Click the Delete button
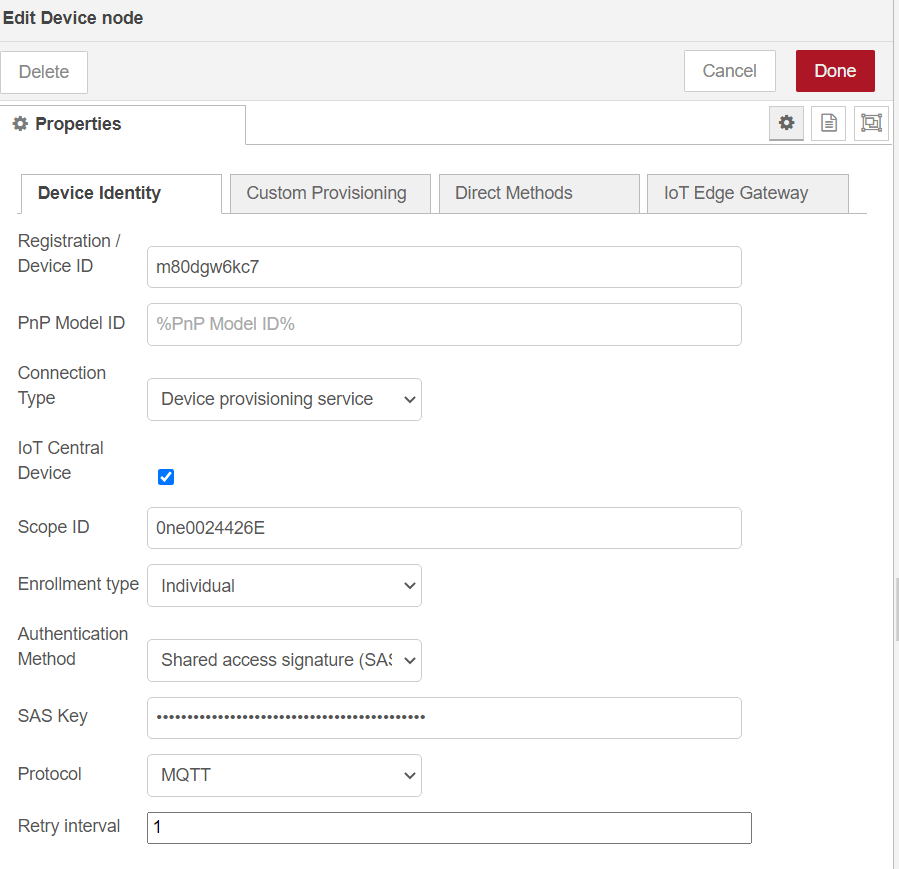This screenshot has height=869, width=899. (44, 71)
